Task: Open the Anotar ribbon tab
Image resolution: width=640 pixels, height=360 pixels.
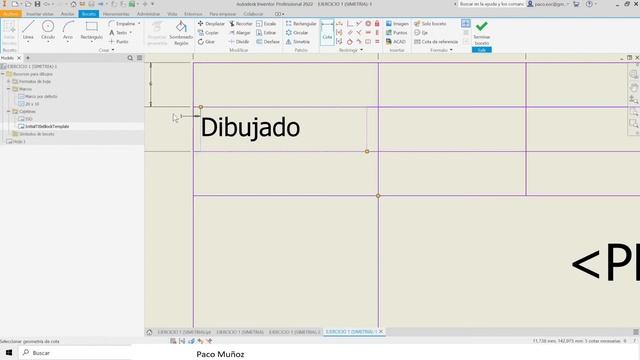Action: tap(67, 14)
